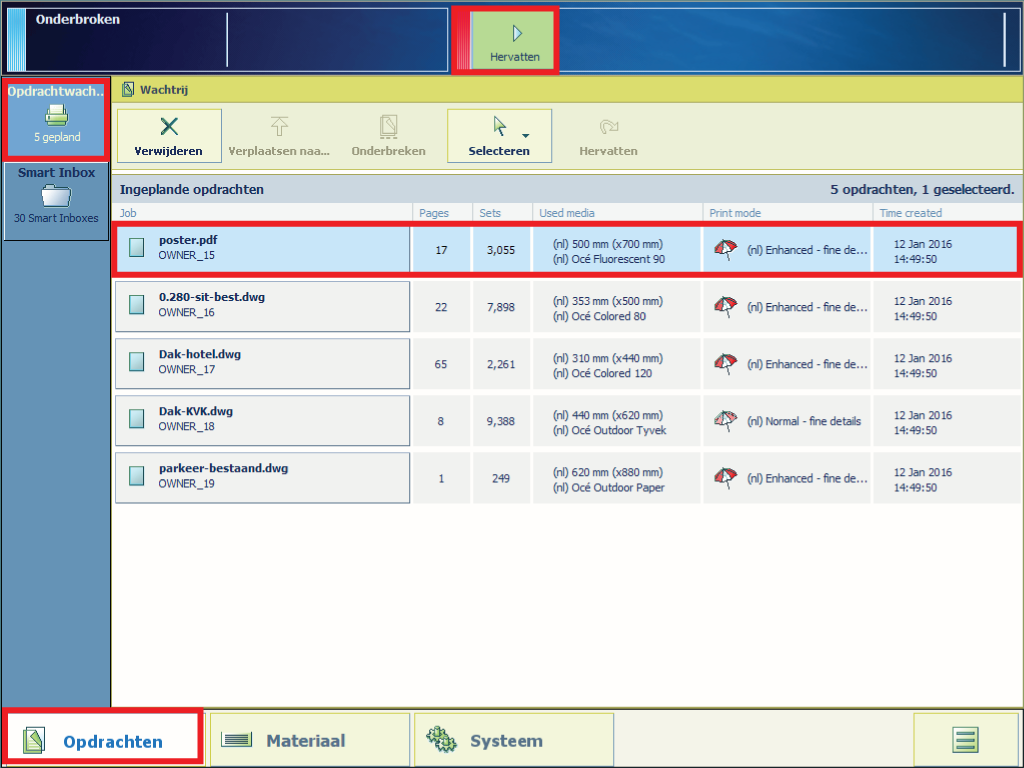Click print mode umbrella icon for poster.pdf
The height and width of the screenshot is (768, 1024).
click(726, 249)
